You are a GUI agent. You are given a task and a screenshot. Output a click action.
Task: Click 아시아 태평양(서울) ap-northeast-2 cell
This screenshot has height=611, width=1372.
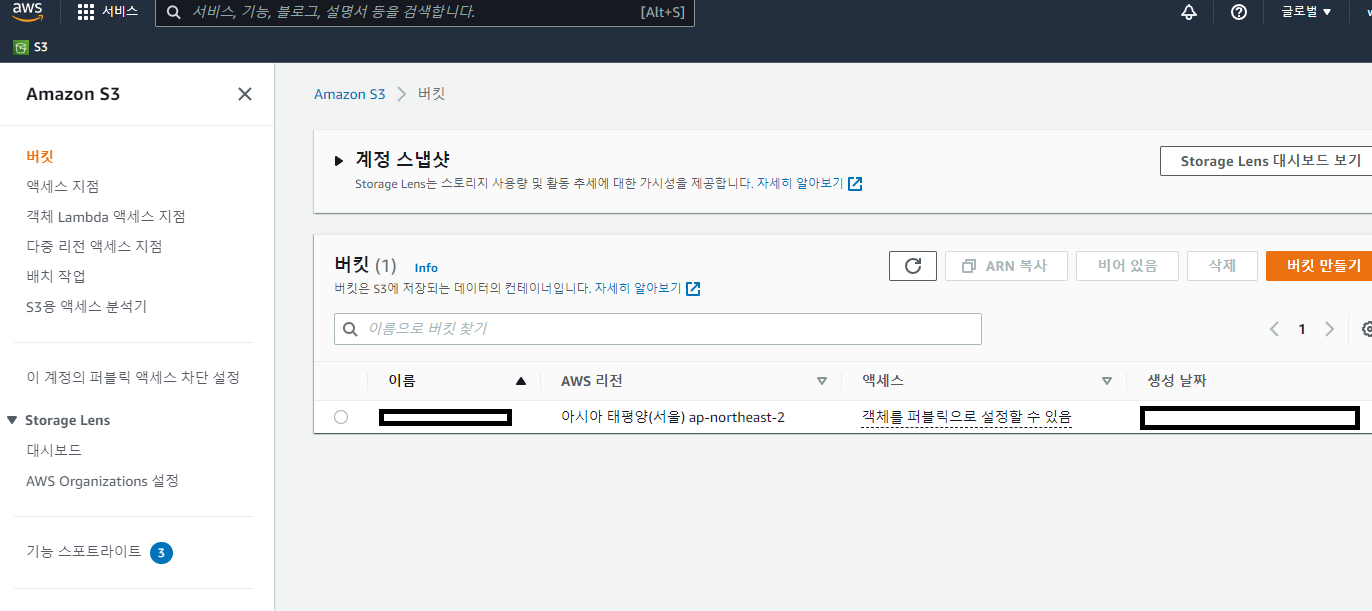tap(673, 417)
